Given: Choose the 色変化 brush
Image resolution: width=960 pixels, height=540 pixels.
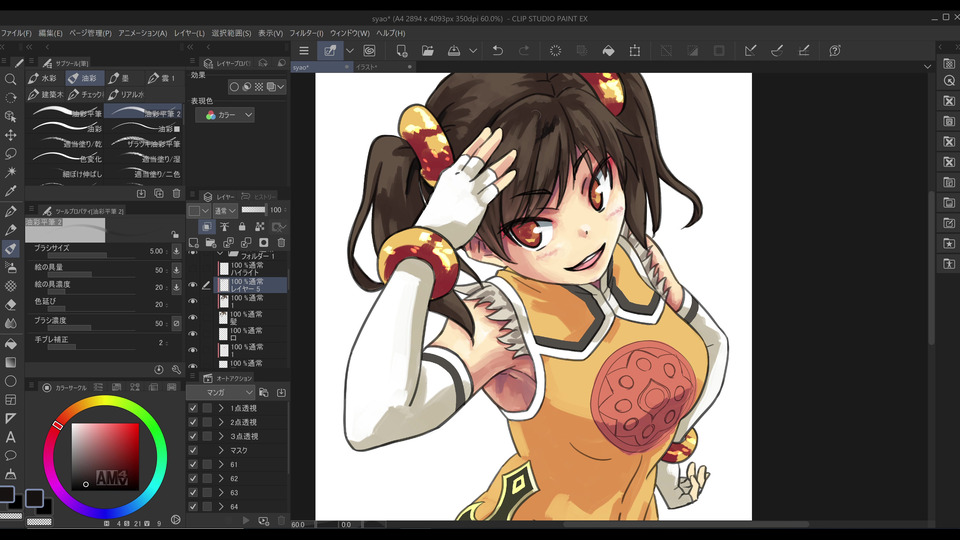Looking at the screenshot, I should 66,158.
